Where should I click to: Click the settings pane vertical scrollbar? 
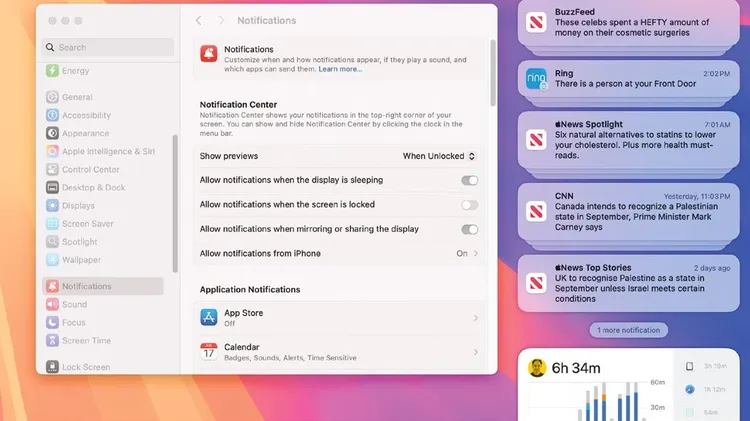pos(492,75)
